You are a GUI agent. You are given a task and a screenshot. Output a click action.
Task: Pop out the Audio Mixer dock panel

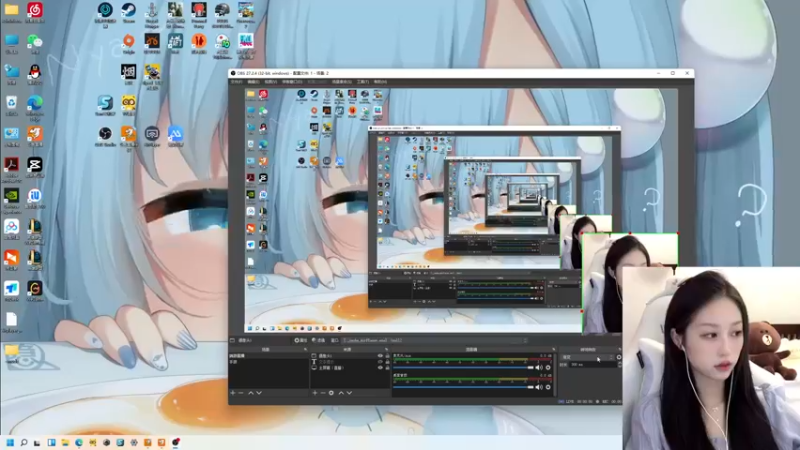pos(554,349)
